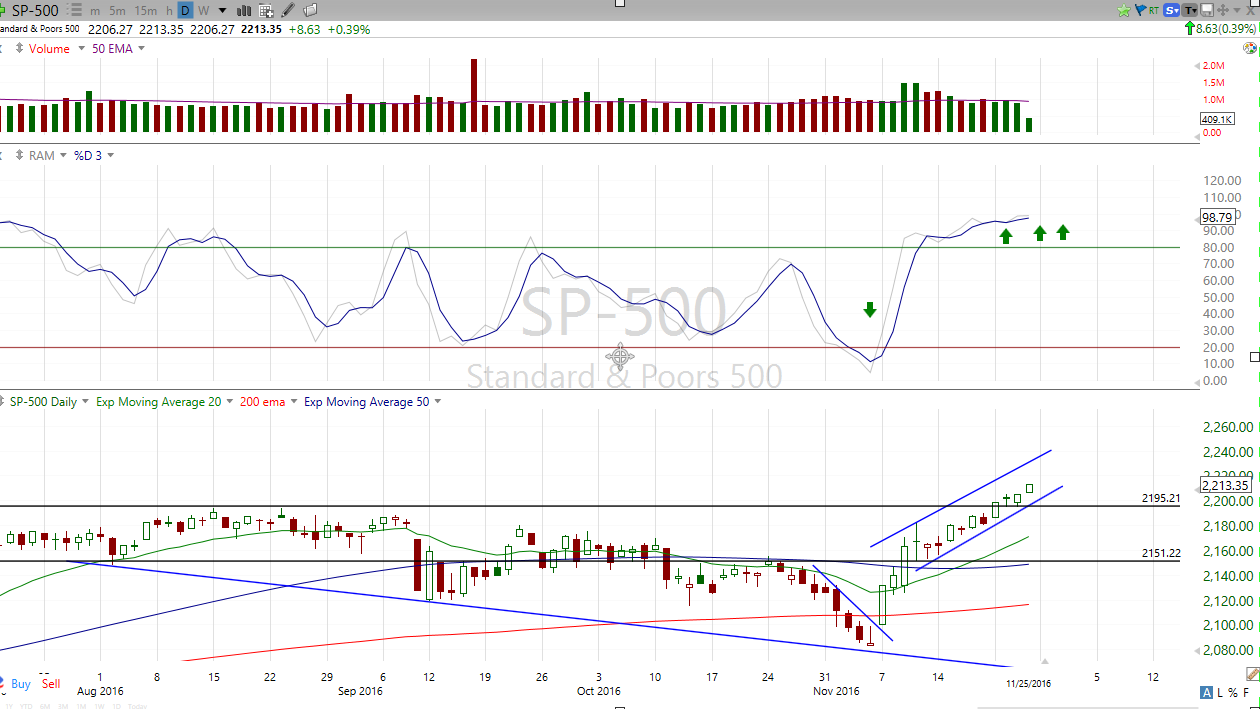Click the green star favorite icon
The width and height of the screenshot is (1260, 709).
tap(1124, 10)
